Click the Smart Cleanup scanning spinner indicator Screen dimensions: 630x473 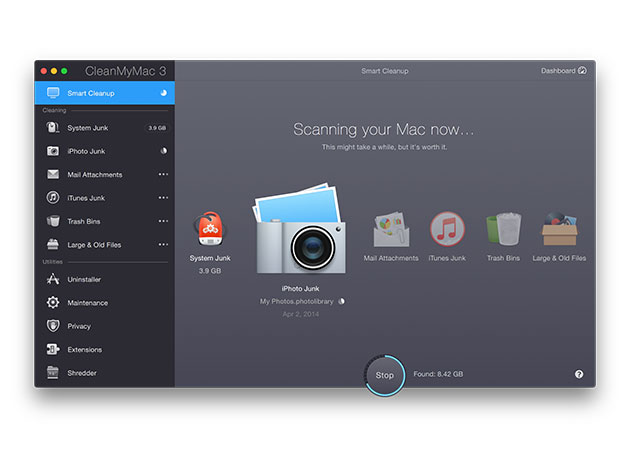tap(164, 93)
